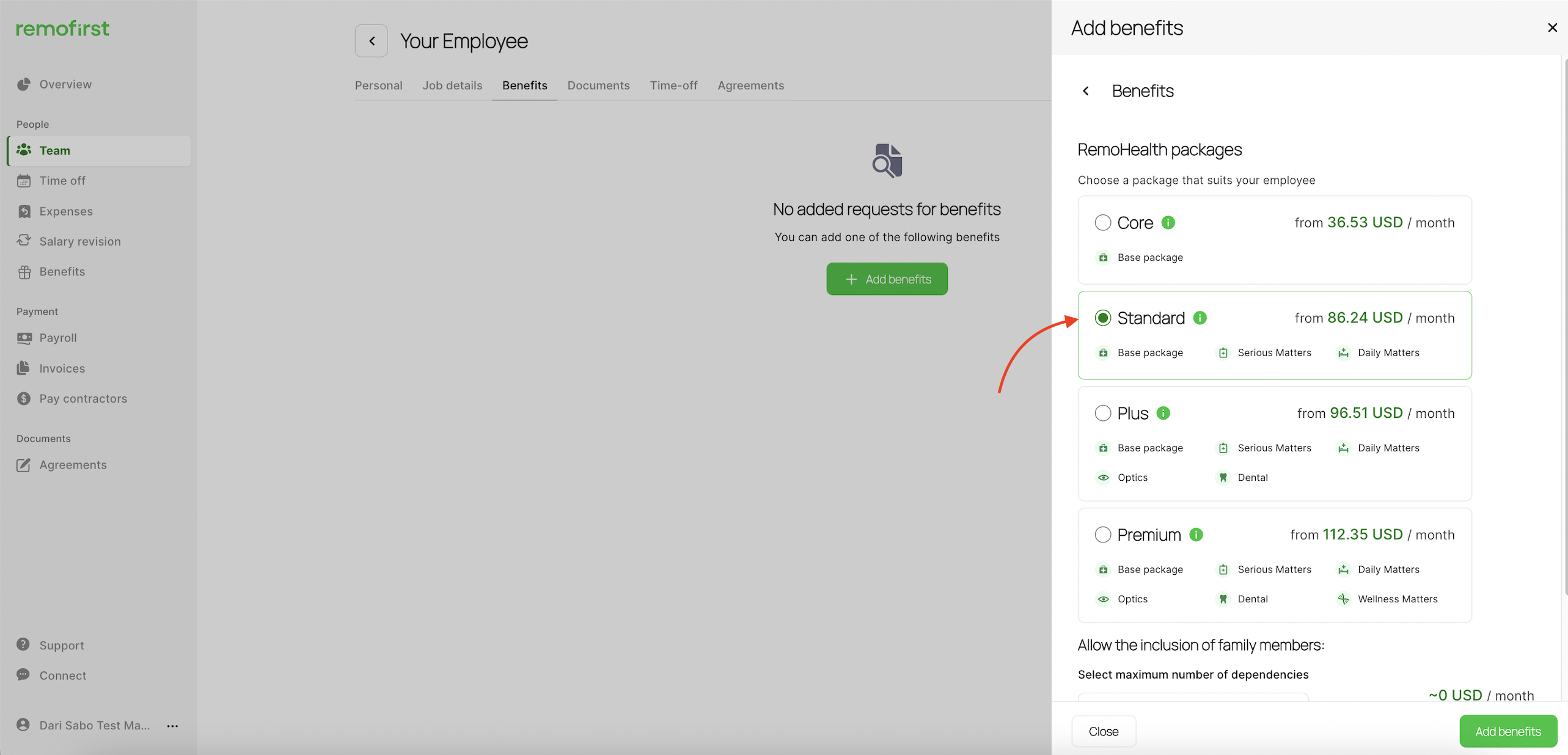Select the Premium package radio button
This screenshot has height=755, width=1568.
click(x=1103, y=534)
